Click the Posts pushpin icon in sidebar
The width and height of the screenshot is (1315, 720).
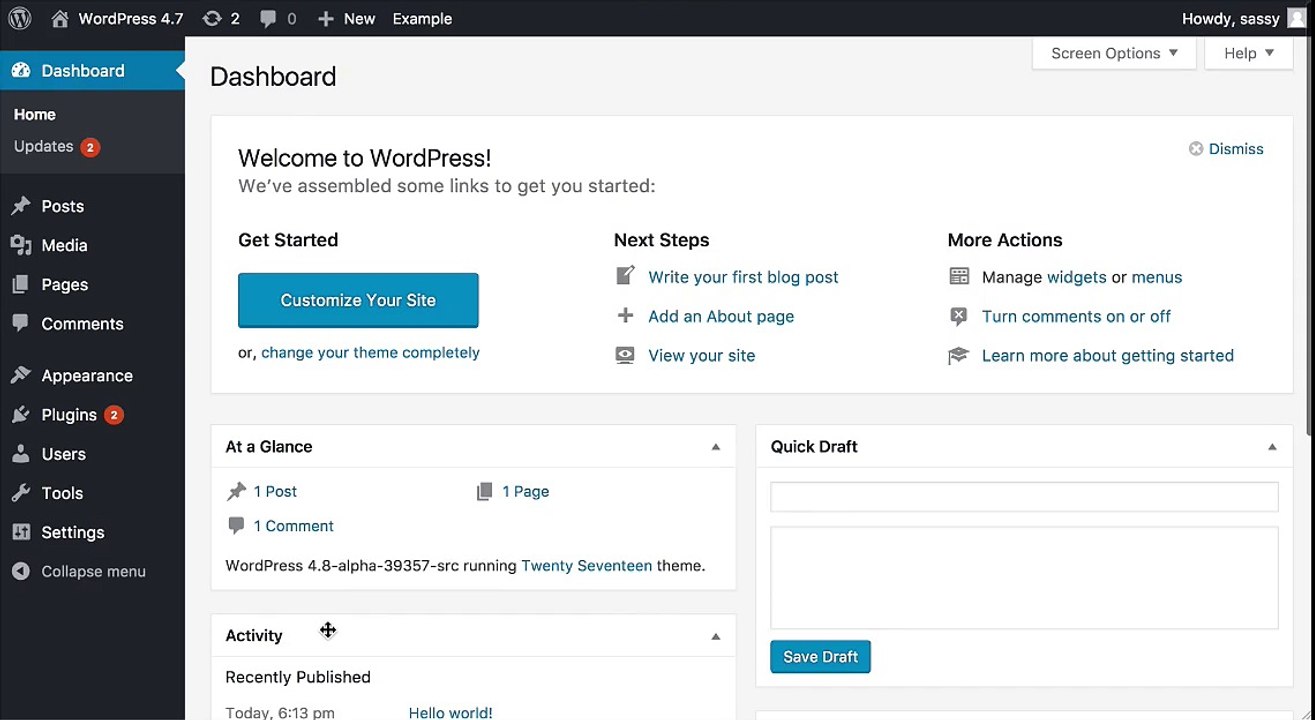21,206
